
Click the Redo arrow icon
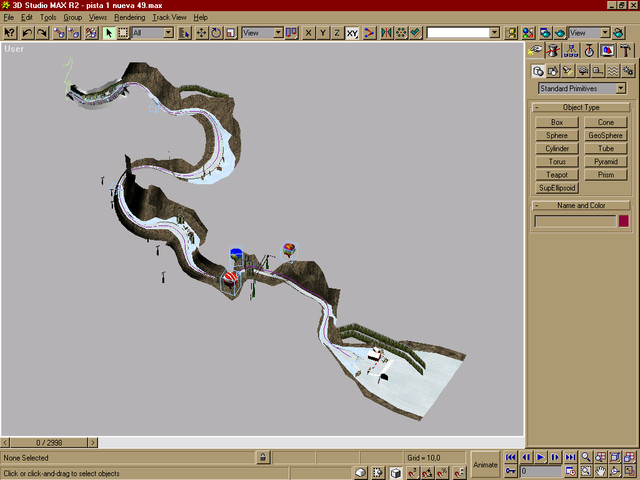pyautogui.click(x=42, y=33)
